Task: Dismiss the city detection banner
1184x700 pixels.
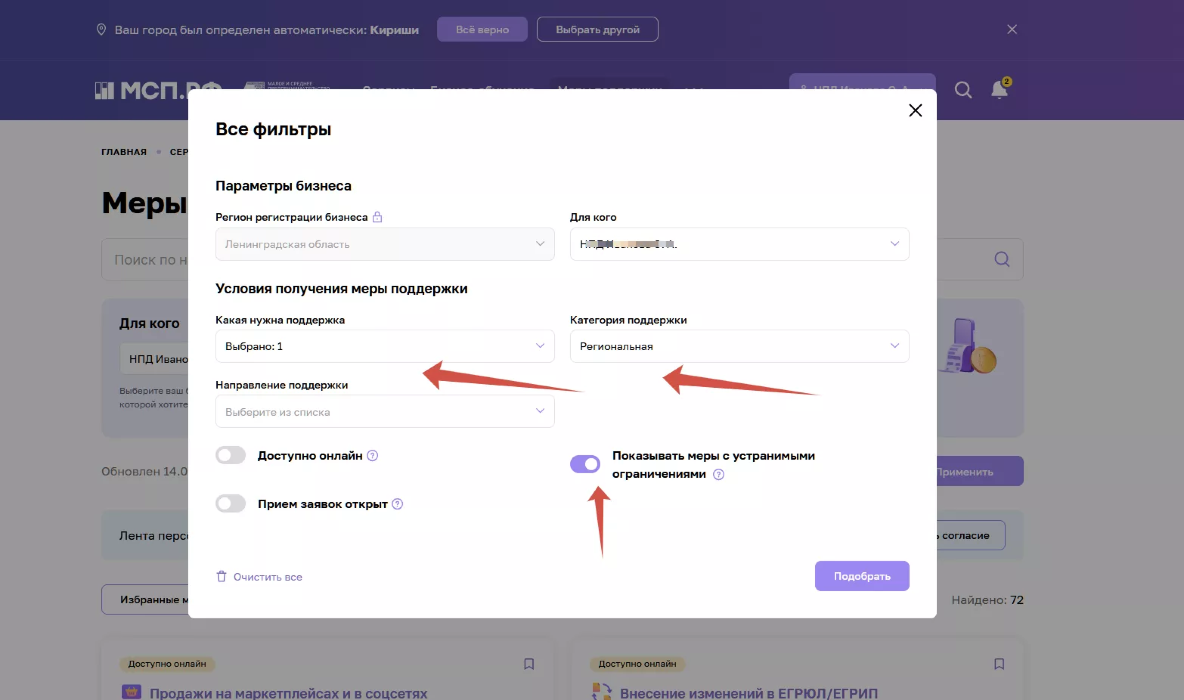Action: click(x=1012, y=30)
